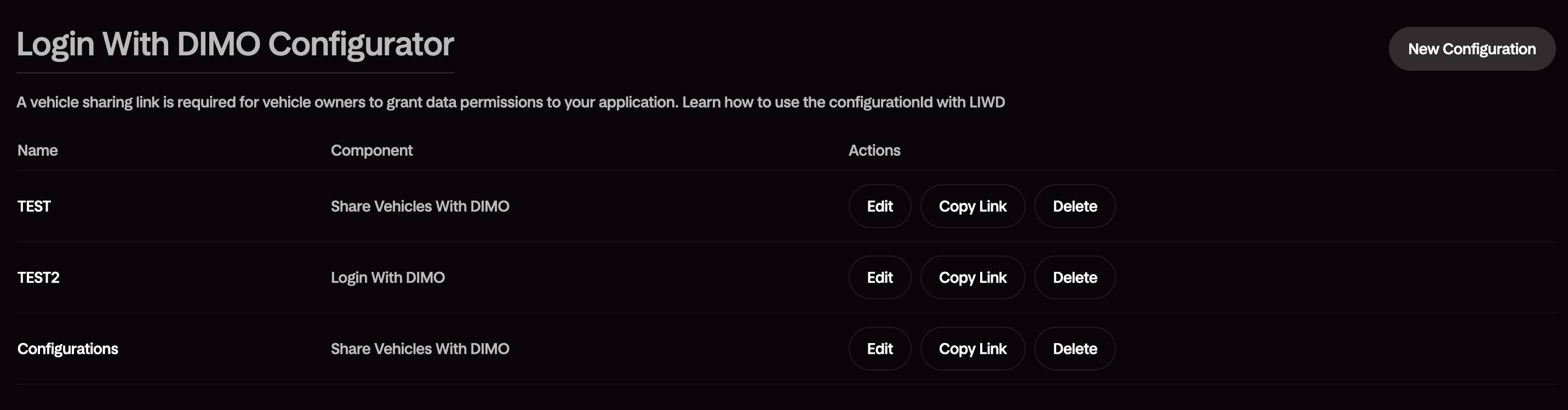Click the Actions column header
Screen dimensions: 1568x410
coord(875,151)
